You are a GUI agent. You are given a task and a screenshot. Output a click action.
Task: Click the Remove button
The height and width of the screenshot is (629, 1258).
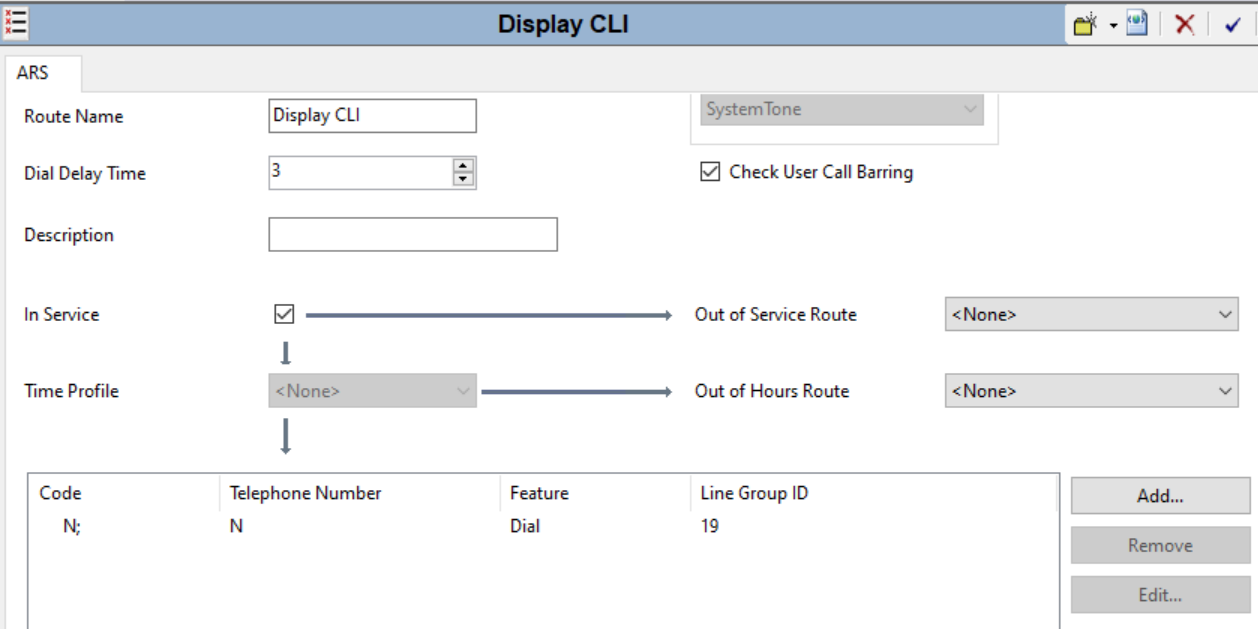pos(1160,545)
